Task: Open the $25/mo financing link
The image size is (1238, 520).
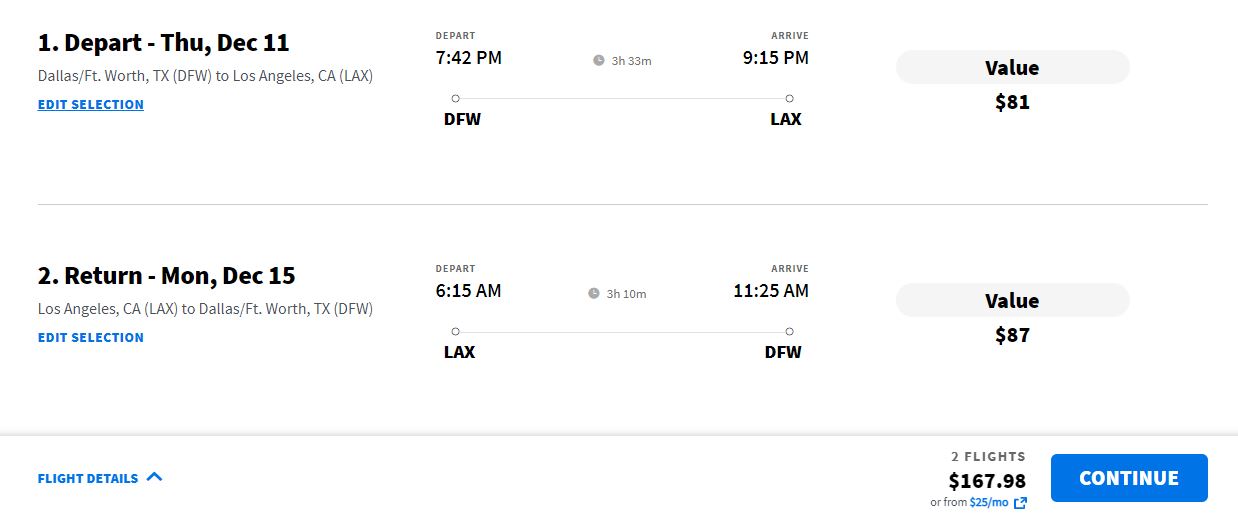Action: tap(988, 503)
